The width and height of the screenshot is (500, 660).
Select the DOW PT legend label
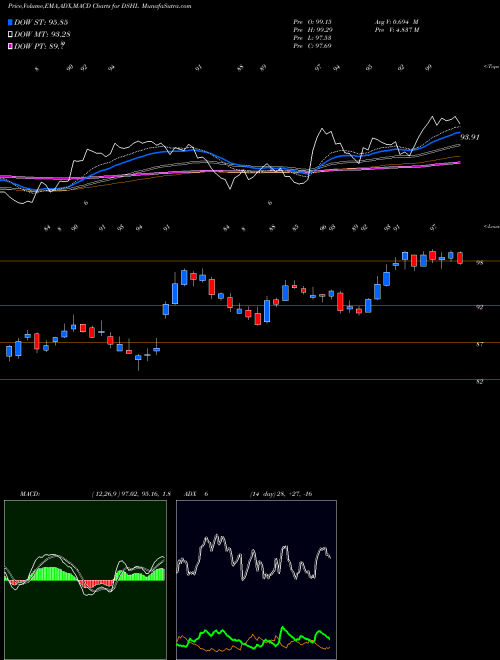tap(39, 46)
